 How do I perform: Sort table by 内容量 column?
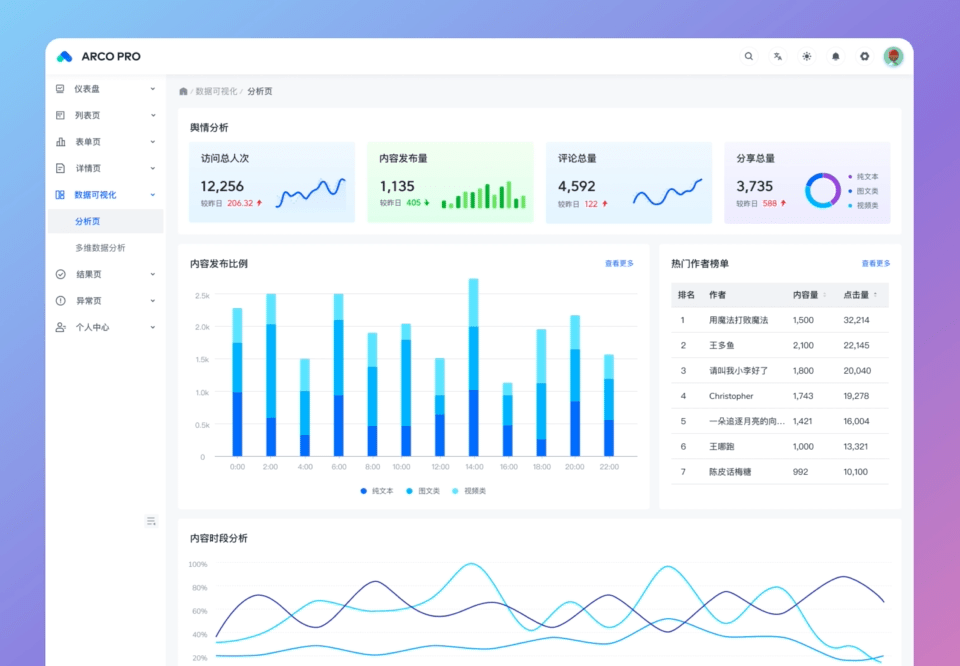tap(809, 295)
